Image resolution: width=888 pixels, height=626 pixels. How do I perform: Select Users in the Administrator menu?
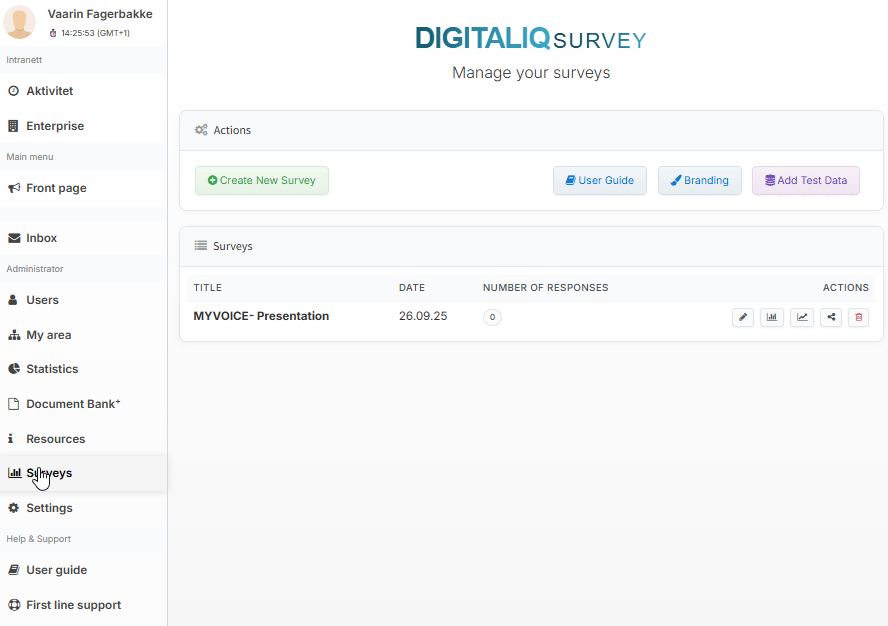pyautogui.click(x=42, y=300)
